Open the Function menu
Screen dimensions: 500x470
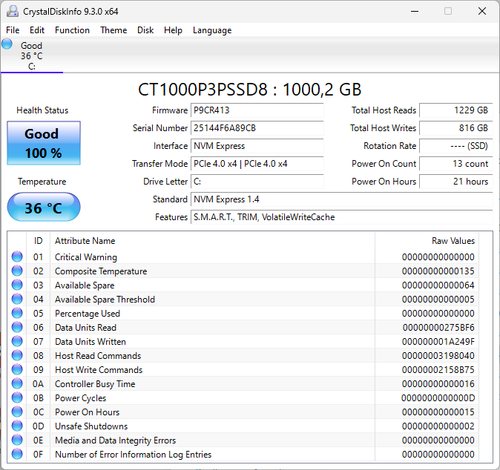(72, 30)
